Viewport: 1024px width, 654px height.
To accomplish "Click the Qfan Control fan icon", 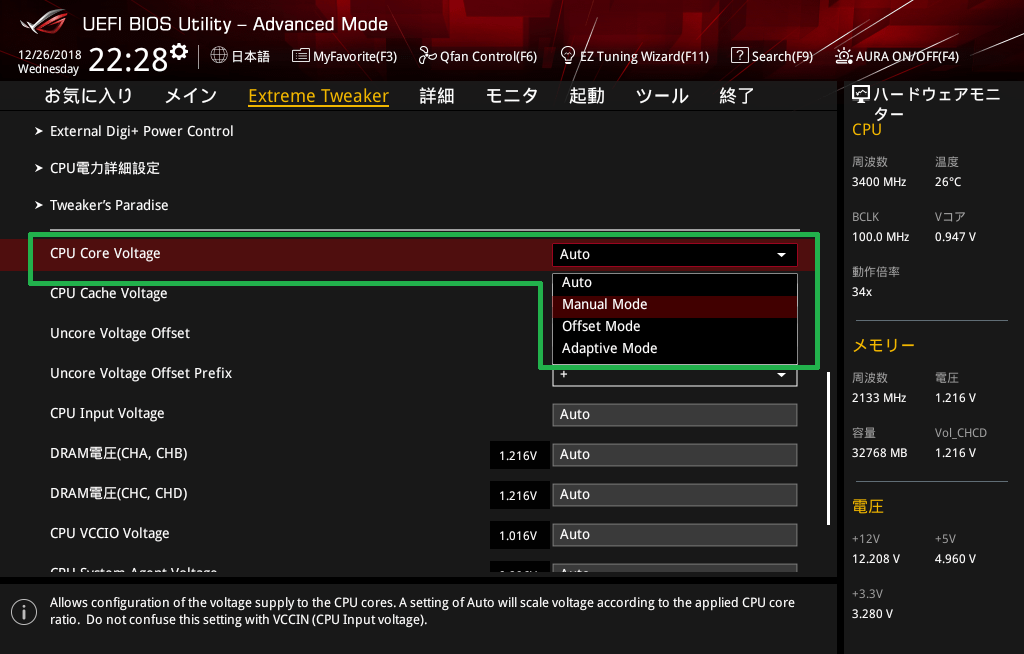I will (427, 56).
